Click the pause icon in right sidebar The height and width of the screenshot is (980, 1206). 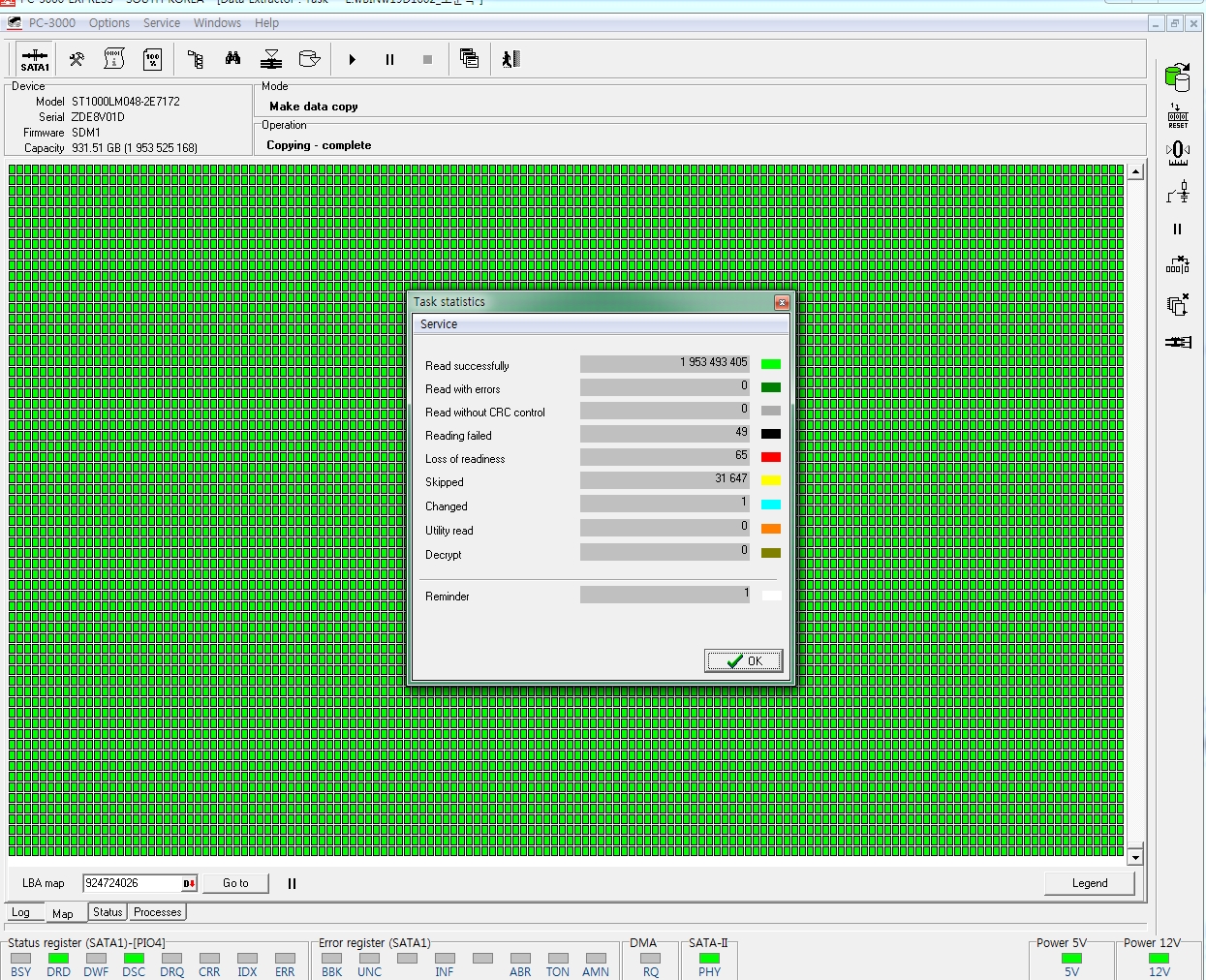click(x=1178, y=230)
